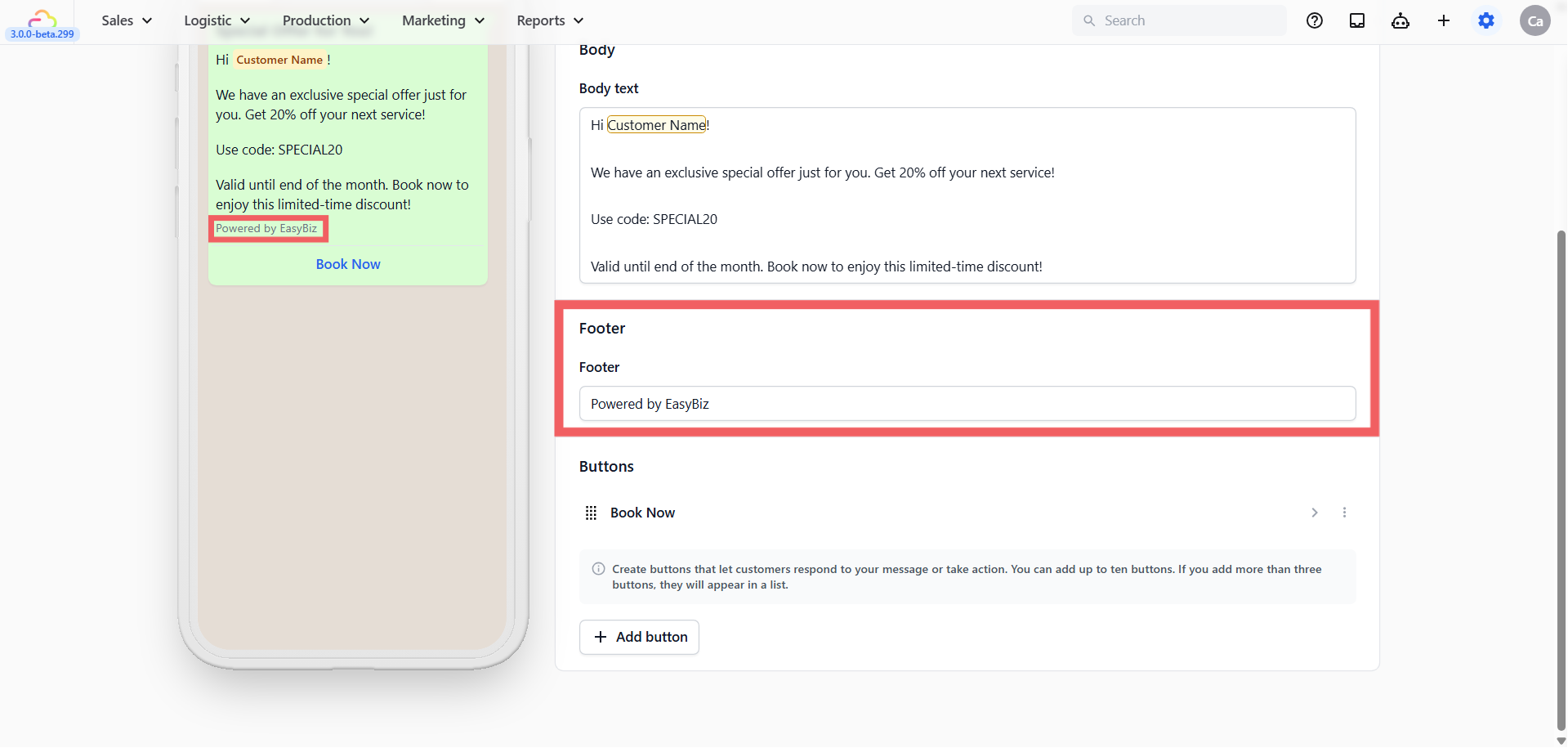This screenshot has width=1568, height=748.
Task: Click the 'We have an exclusive special offer' preview text
Action: [342, 105]
